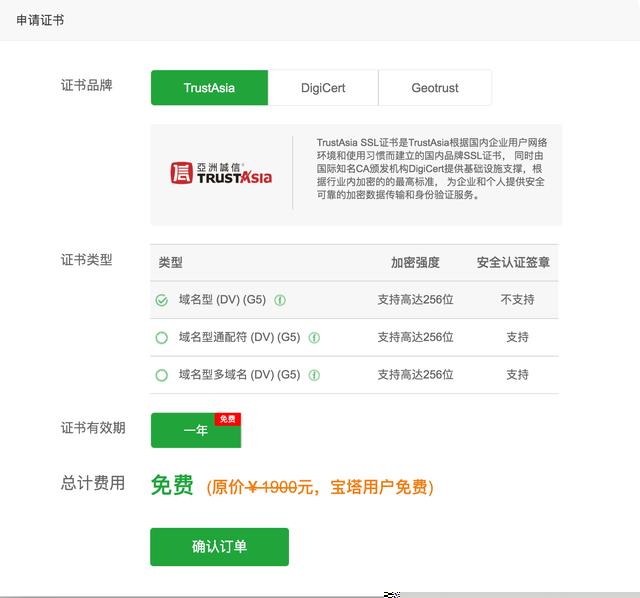Select the 域名型多域名 (DV) (G5) radio option
Image resolution: width=640 pixels, height=598 pixels.
click(x=162, y=375)
